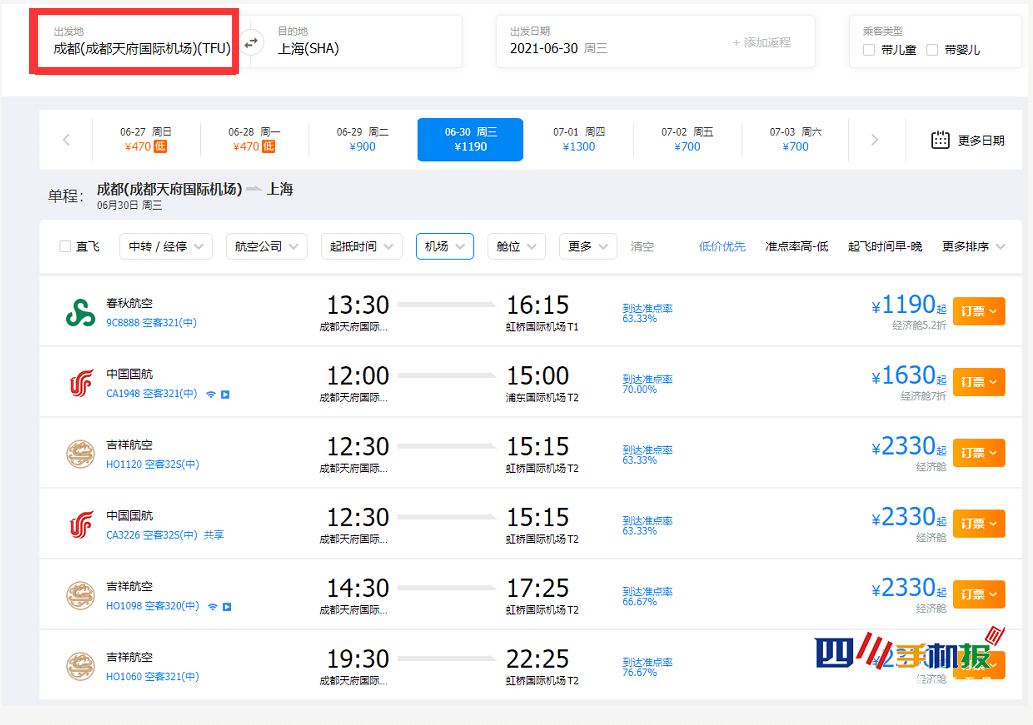
Task: Select the 06-28 周一 ¥470 date tab
Action: point(254,140)
